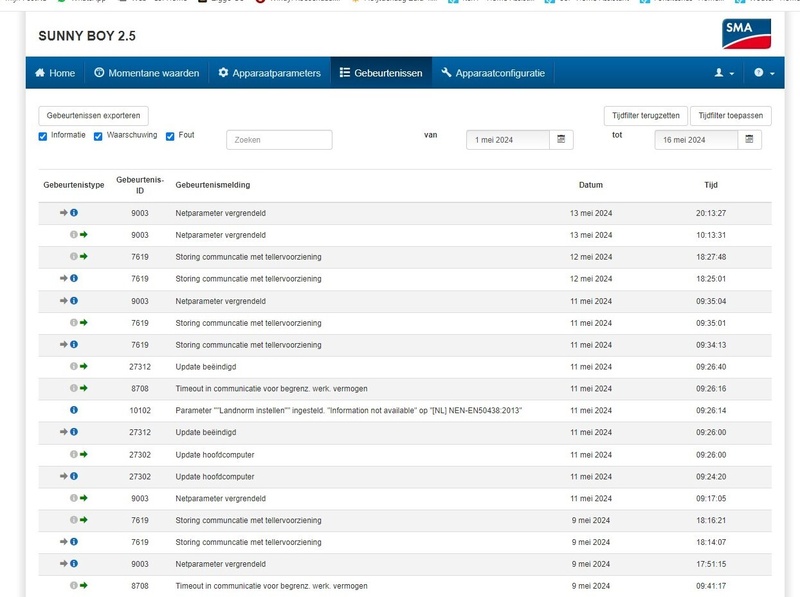
Task: Open the calendar picker for 'van' date
Action: tap(561, 140)
